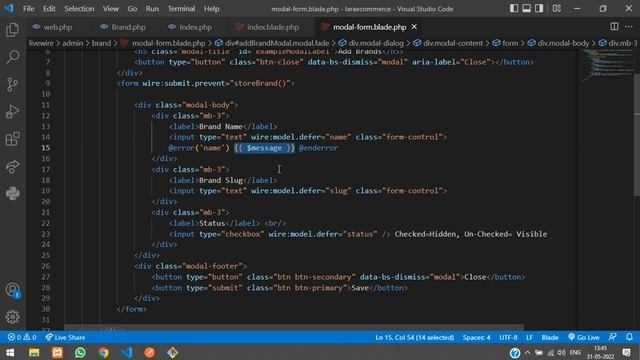Expand breadcrumb brand folder
The width and height of the screenshot is (640, 360).
tap(101, 43)
